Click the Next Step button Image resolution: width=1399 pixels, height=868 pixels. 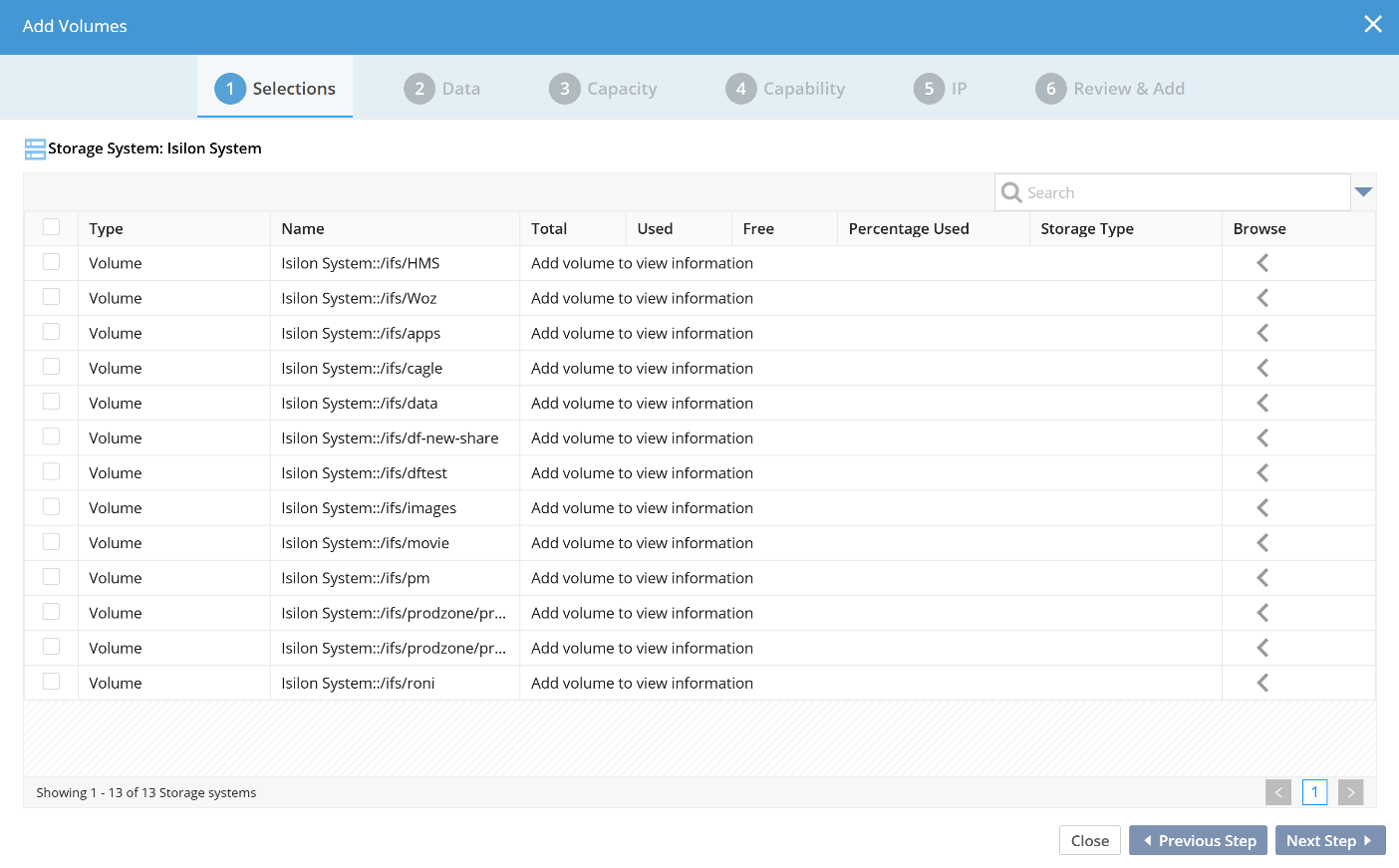pos(1330,840)
